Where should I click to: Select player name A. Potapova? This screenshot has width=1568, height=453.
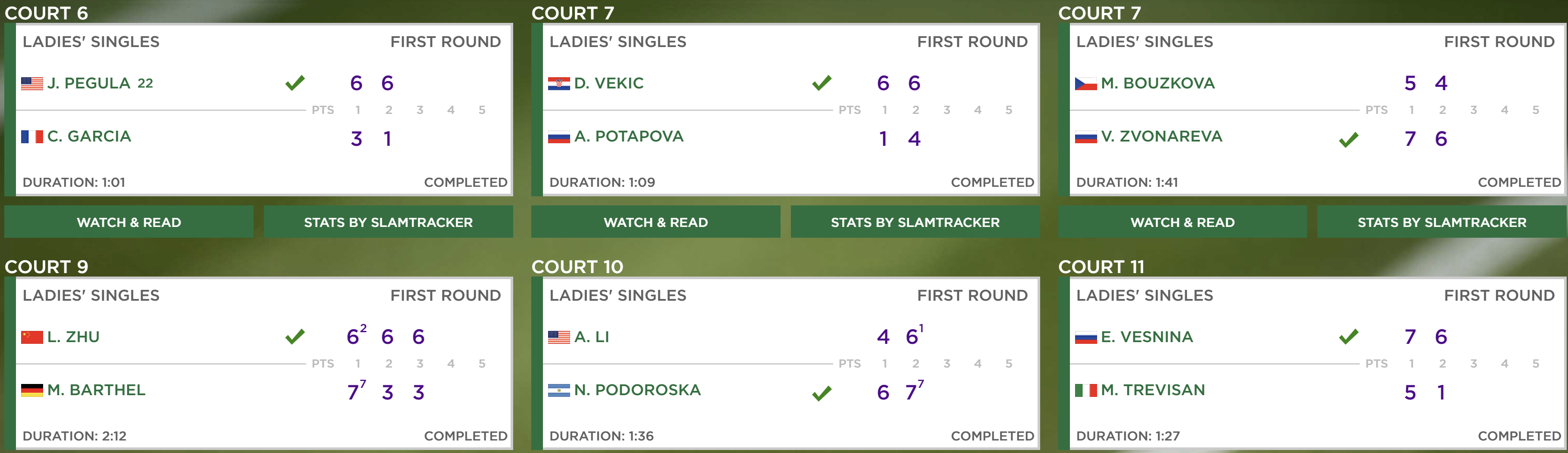pyautogui.click(x=629, y=136)
